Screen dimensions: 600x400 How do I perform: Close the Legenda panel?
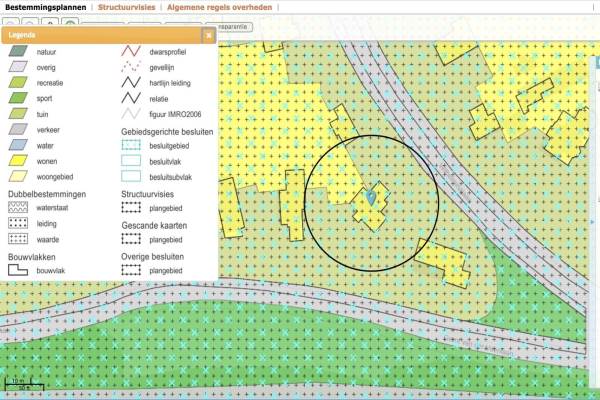tap(208, 35)
